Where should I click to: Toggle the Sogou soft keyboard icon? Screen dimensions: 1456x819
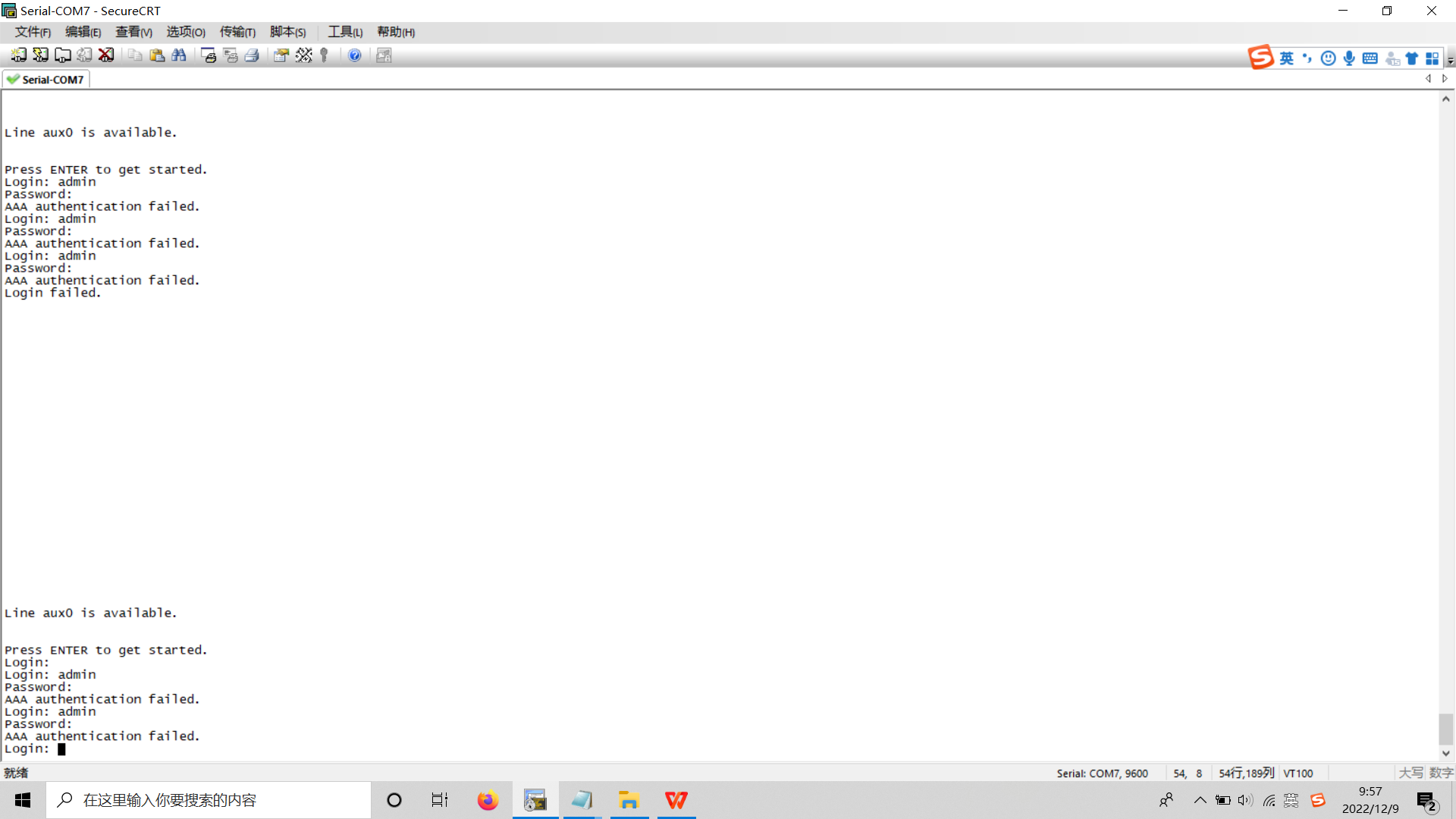point(1370,58)
